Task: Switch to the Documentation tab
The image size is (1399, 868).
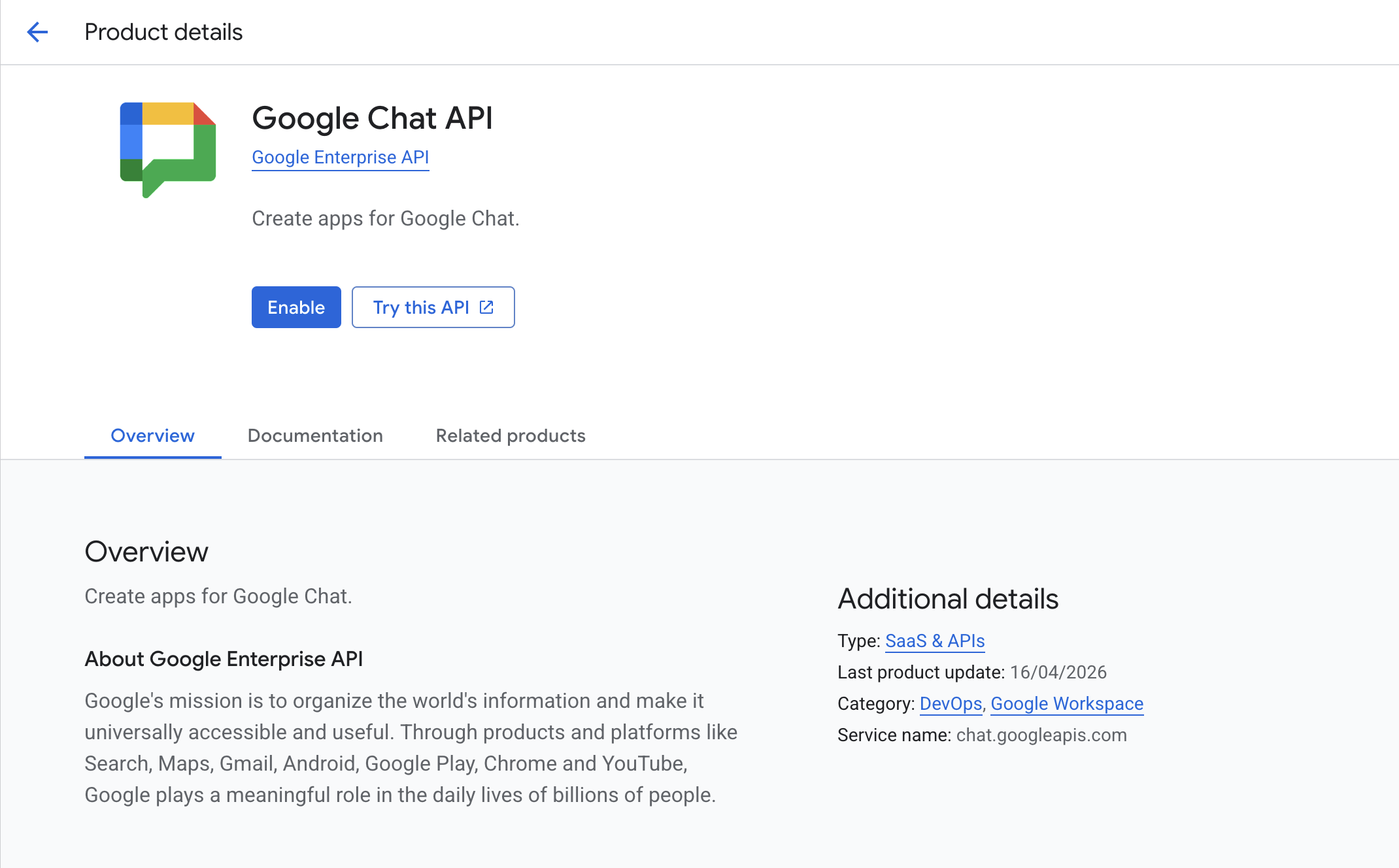Action: (x=315, y=436)
